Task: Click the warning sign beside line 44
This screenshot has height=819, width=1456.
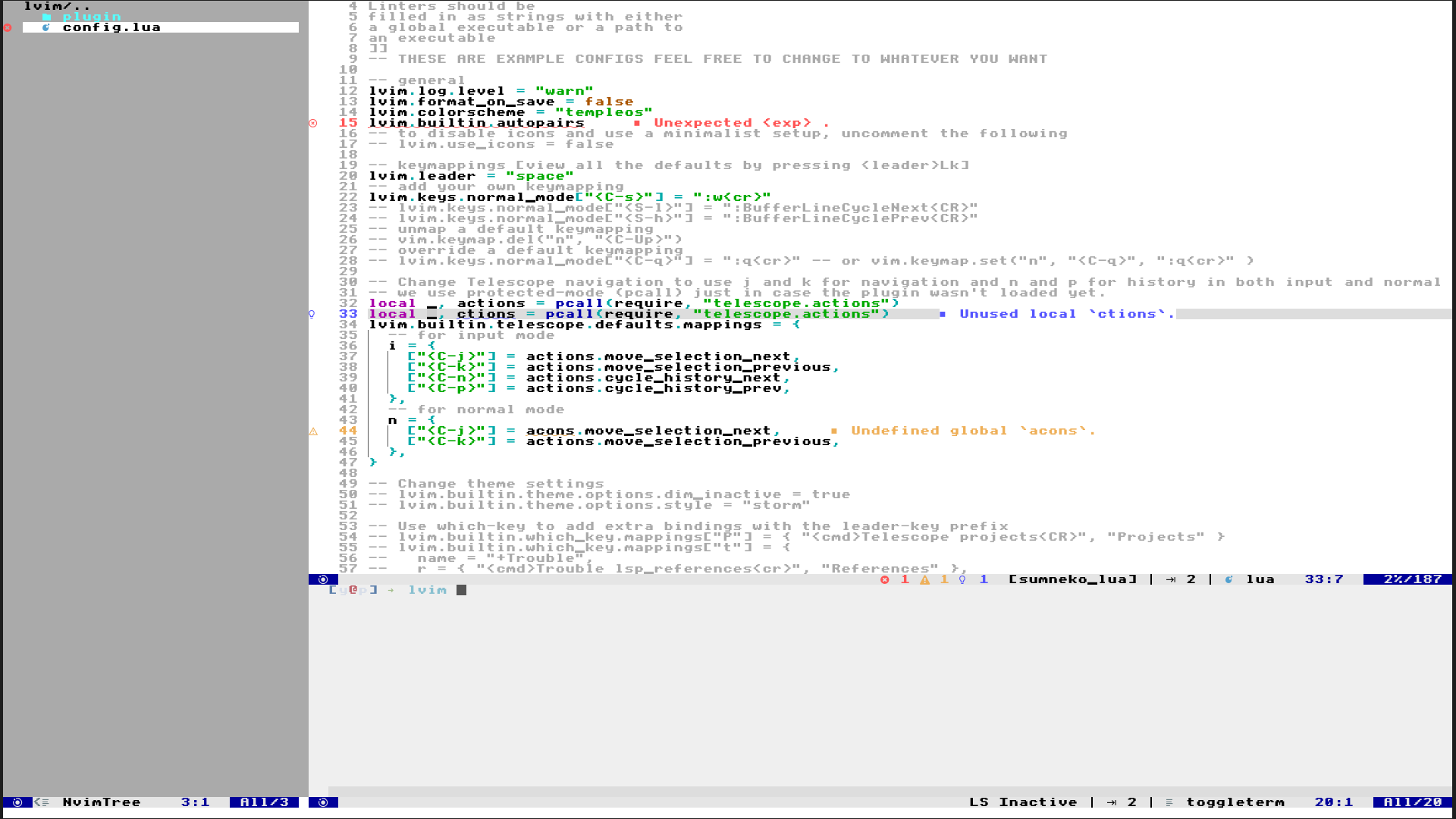Action: click(x=313, y=431)
